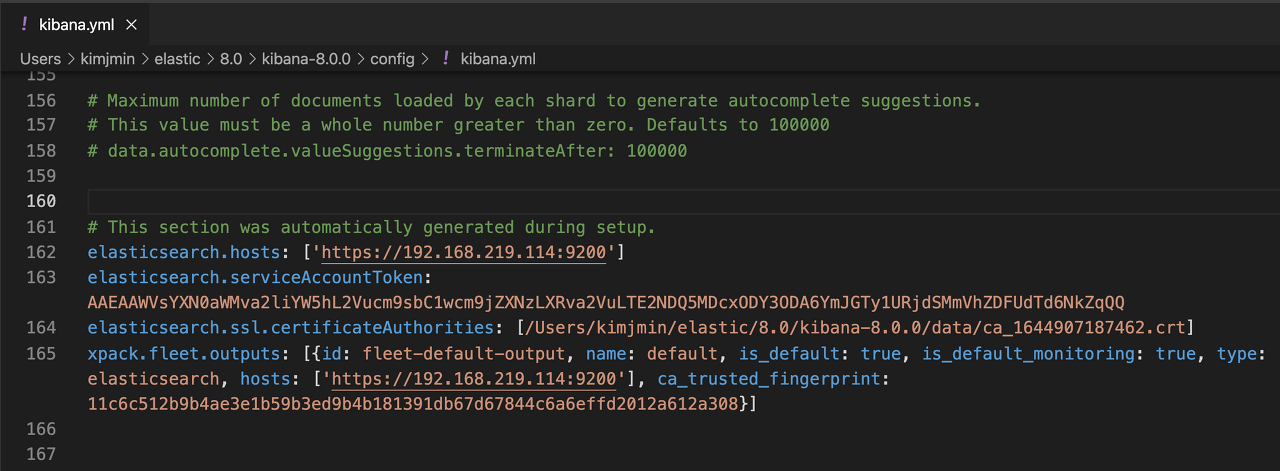Click the 'elasticsearch.hosts' key
The image size is (1280, 471).
pos(186,252)
